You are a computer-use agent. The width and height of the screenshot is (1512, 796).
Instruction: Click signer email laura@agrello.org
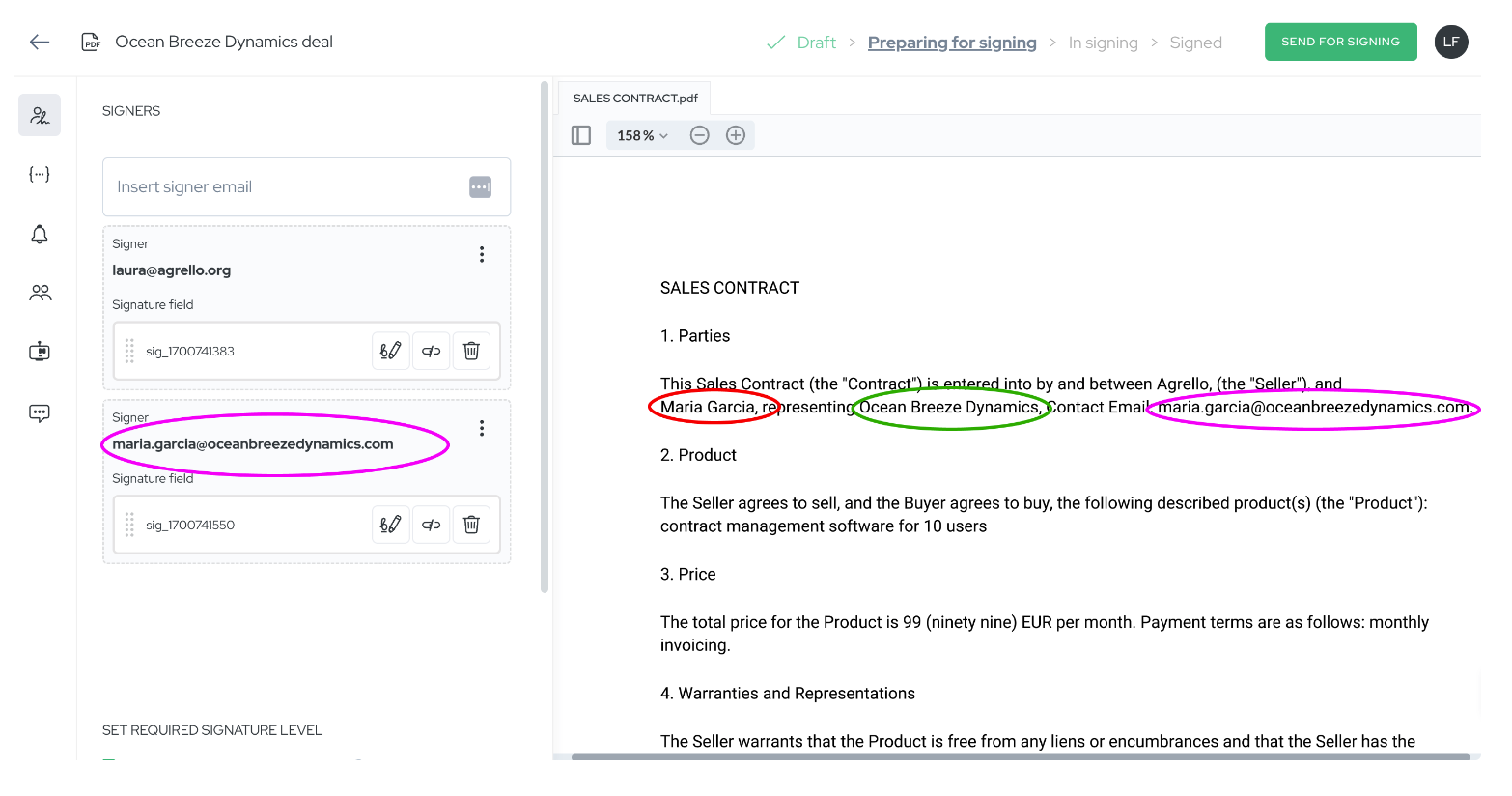point(172,270)
